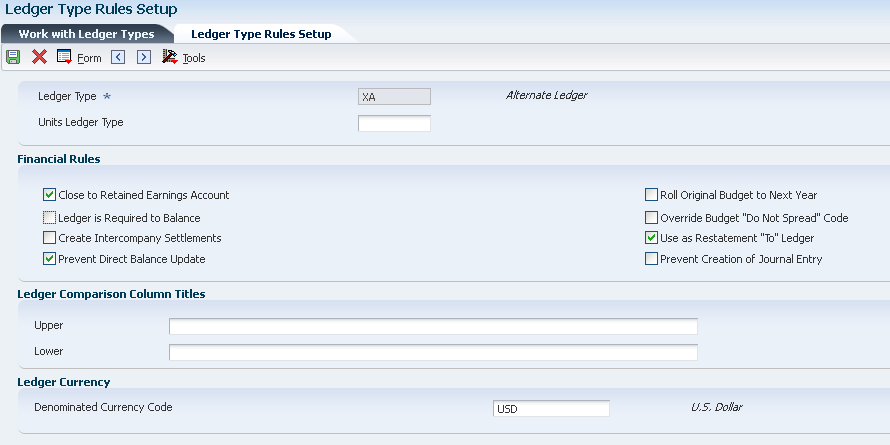This screenshot has width=890, height=445.
Task: Toggle Use as Restatement "To" Ledger
Action: (651, 238)
